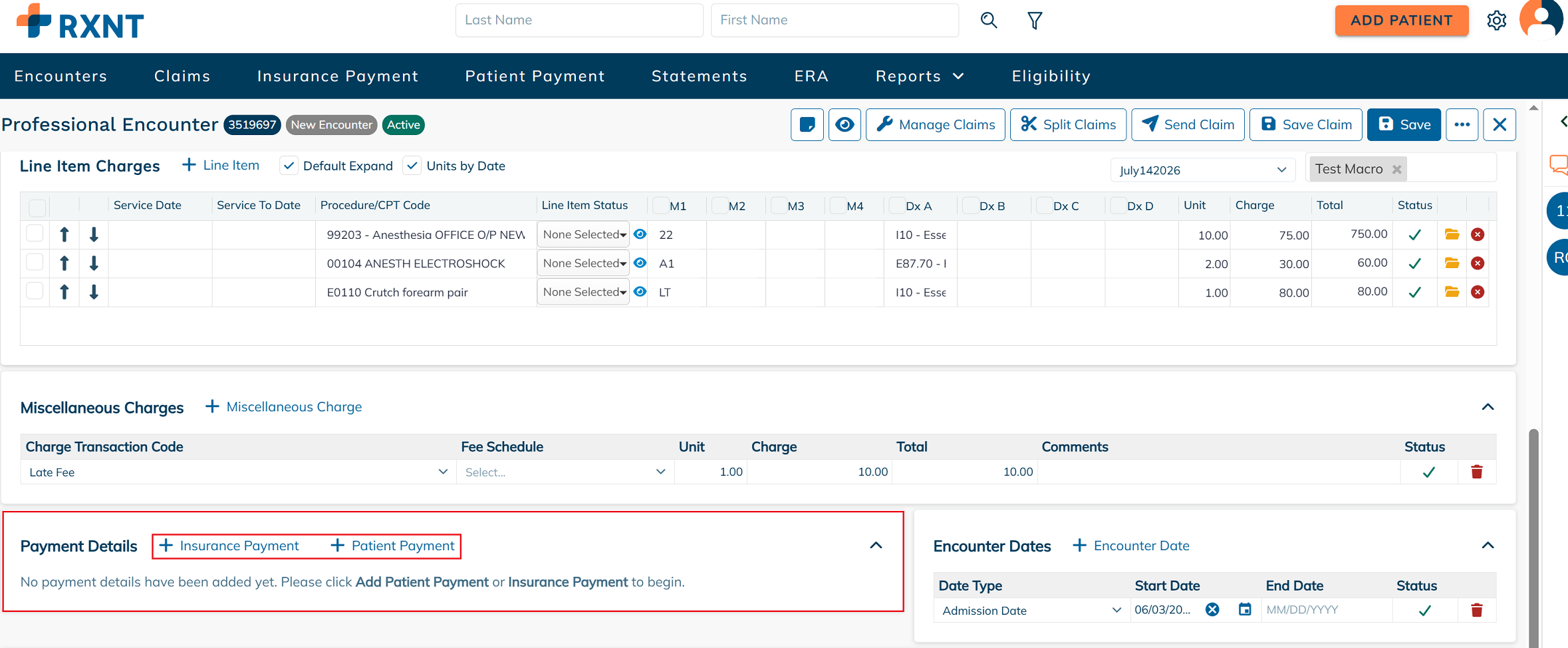View line item status eye for 99203 row
Viewport: 1568px width, 648px height.
tap(640, 234)
